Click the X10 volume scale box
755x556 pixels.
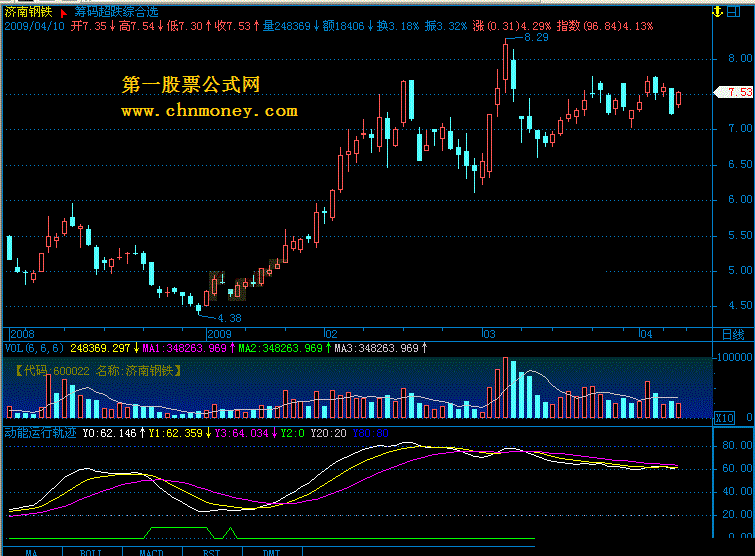(x=724, y=418)
